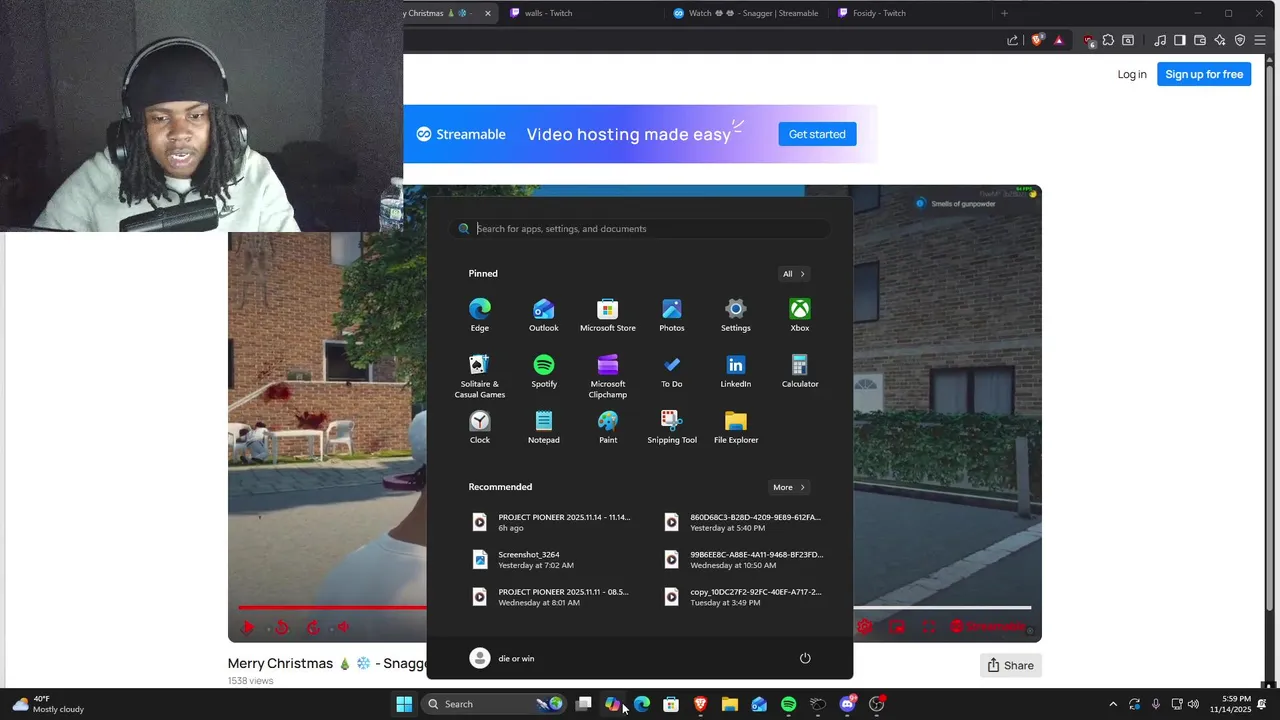Open the To Do pinned app
The height and width of the screenshot is (720, 1280).
pyautogui.click(x=672, y=371)
